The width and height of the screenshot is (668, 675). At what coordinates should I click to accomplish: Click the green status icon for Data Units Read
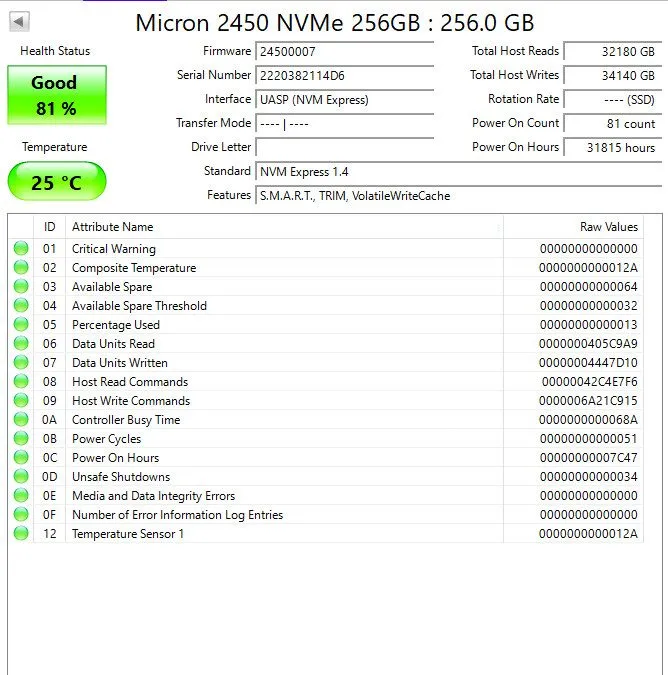point(21,343)
